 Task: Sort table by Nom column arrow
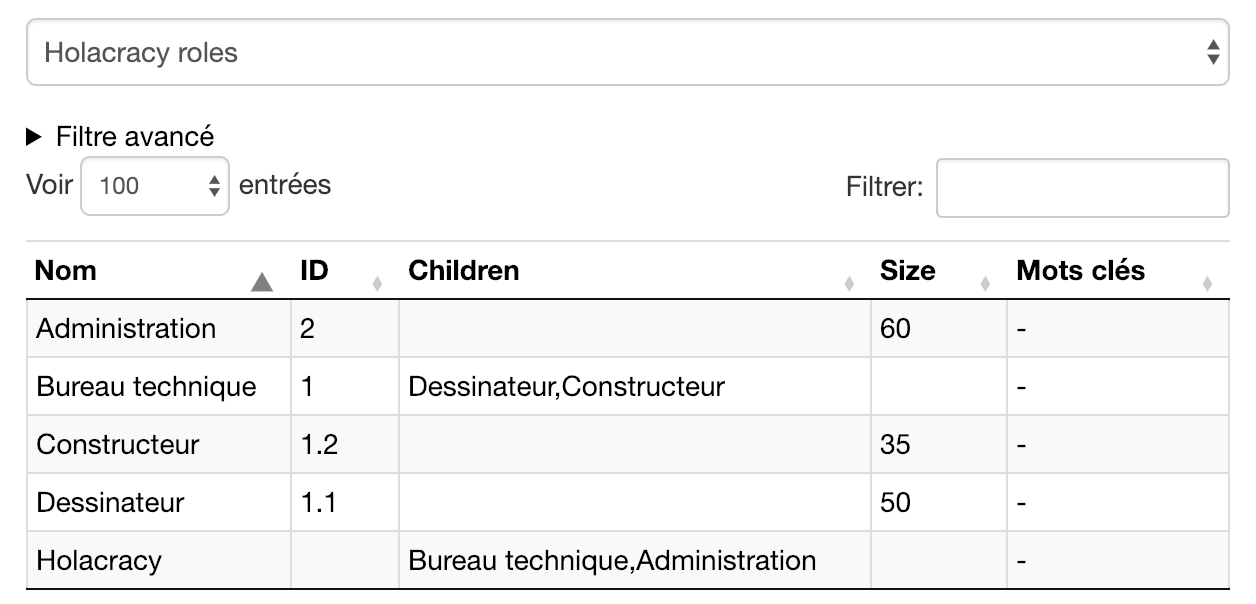coord(262,283)
